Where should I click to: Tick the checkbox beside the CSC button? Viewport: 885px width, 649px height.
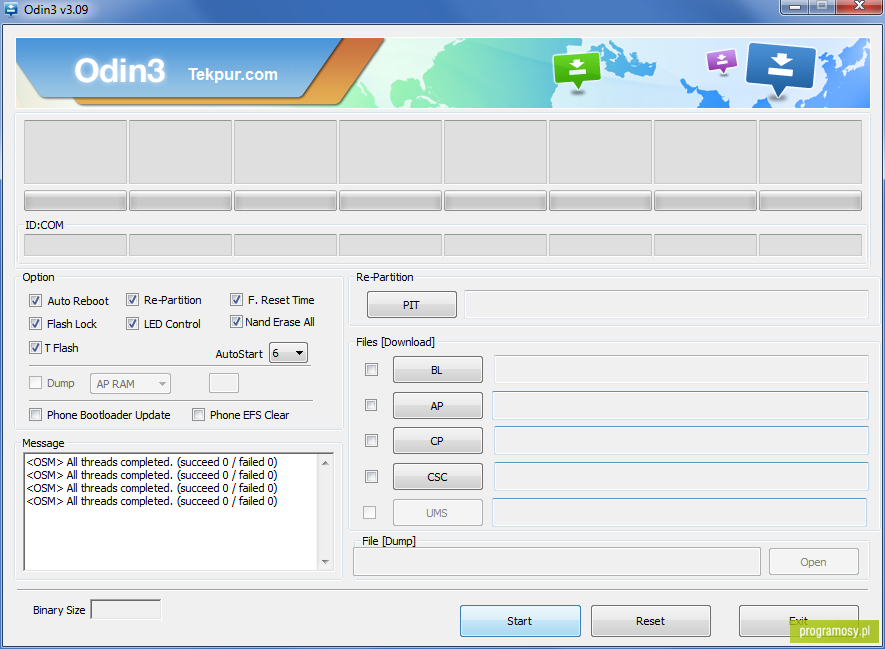(x=371, y=477)
